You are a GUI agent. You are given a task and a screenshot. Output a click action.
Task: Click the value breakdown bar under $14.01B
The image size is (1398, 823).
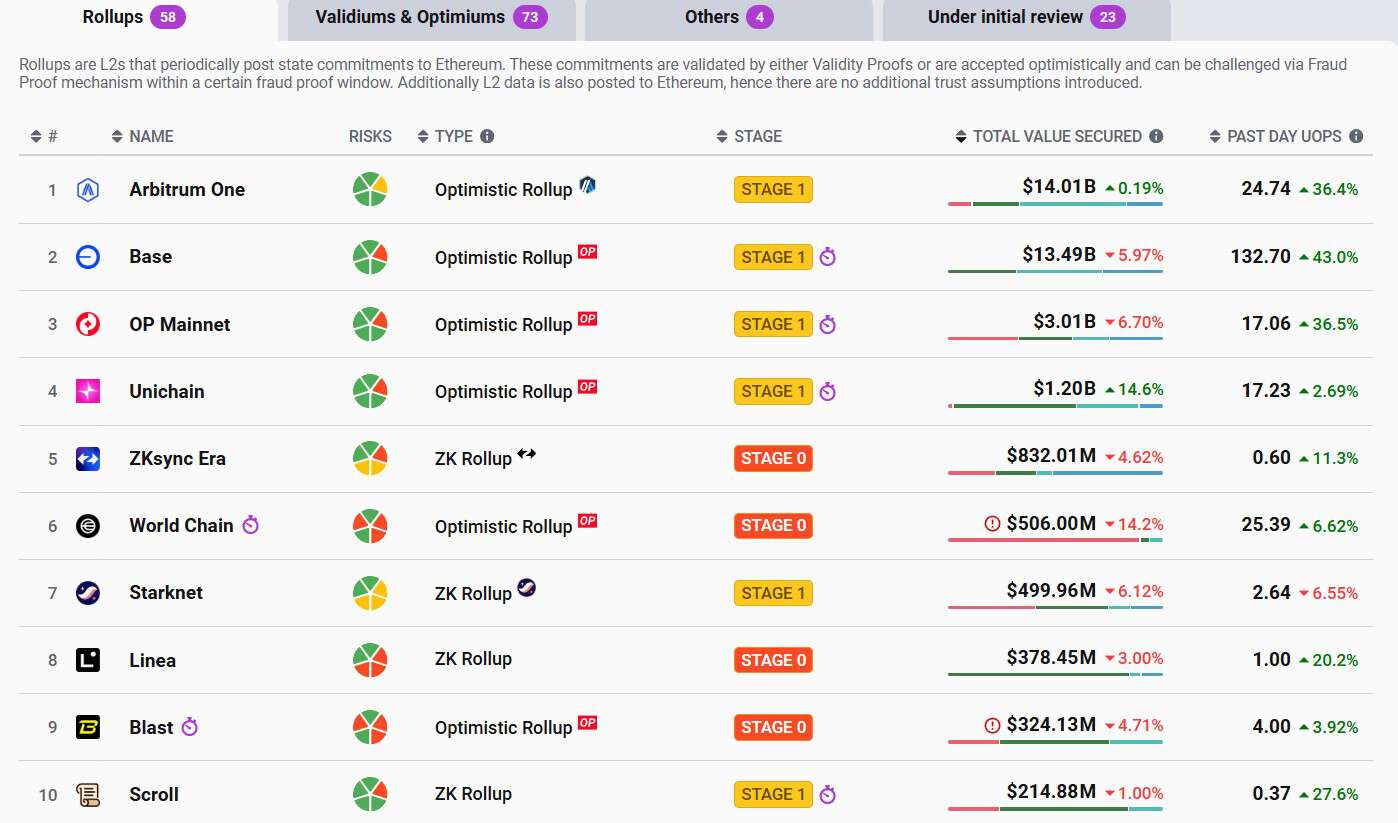tap(1055, 204)
